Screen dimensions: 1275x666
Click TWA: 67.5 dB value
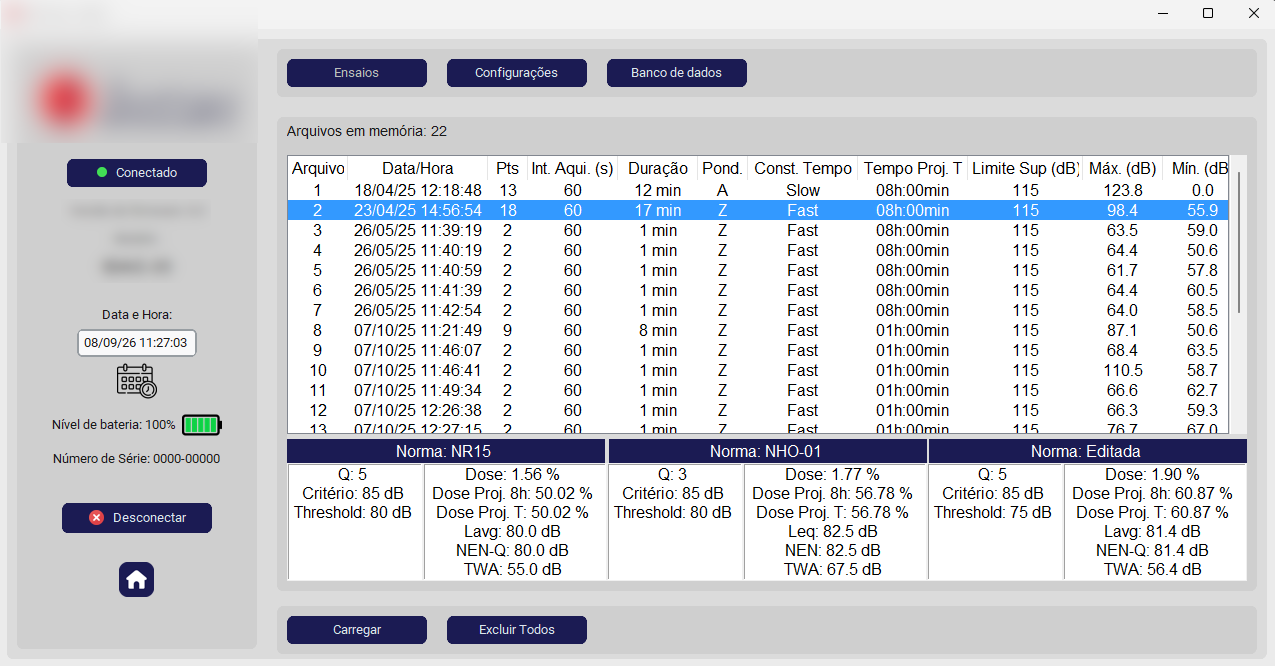832,569
